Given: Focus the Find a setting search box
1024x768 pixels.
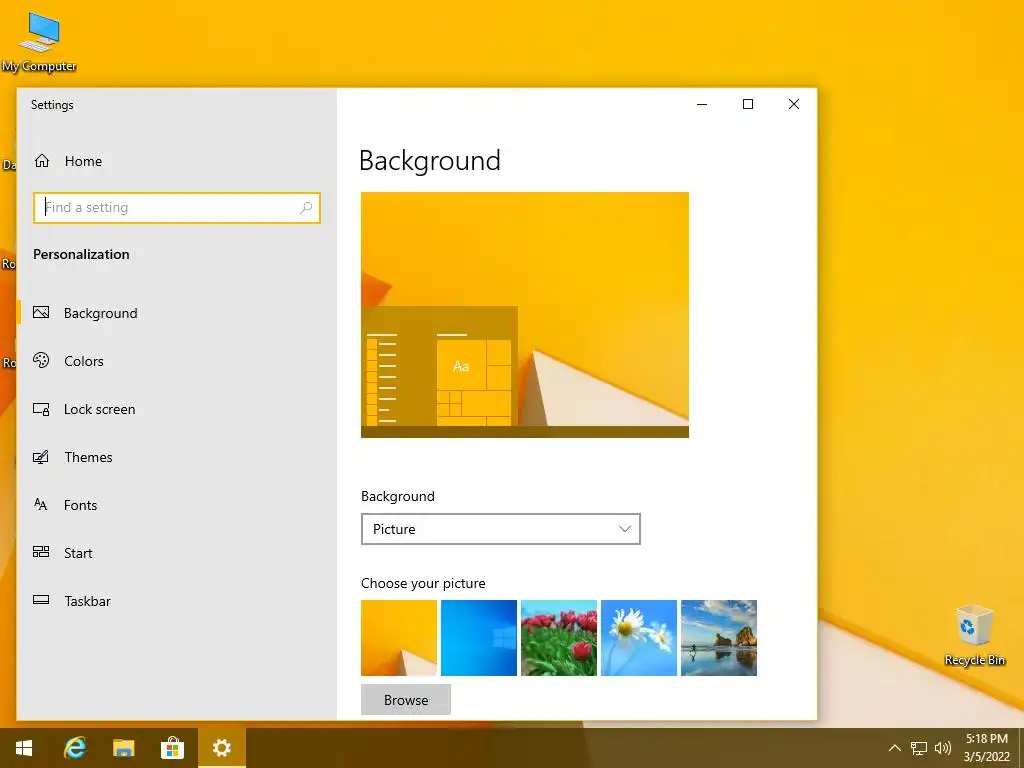Looking at the screenshot, I should 177,208.
